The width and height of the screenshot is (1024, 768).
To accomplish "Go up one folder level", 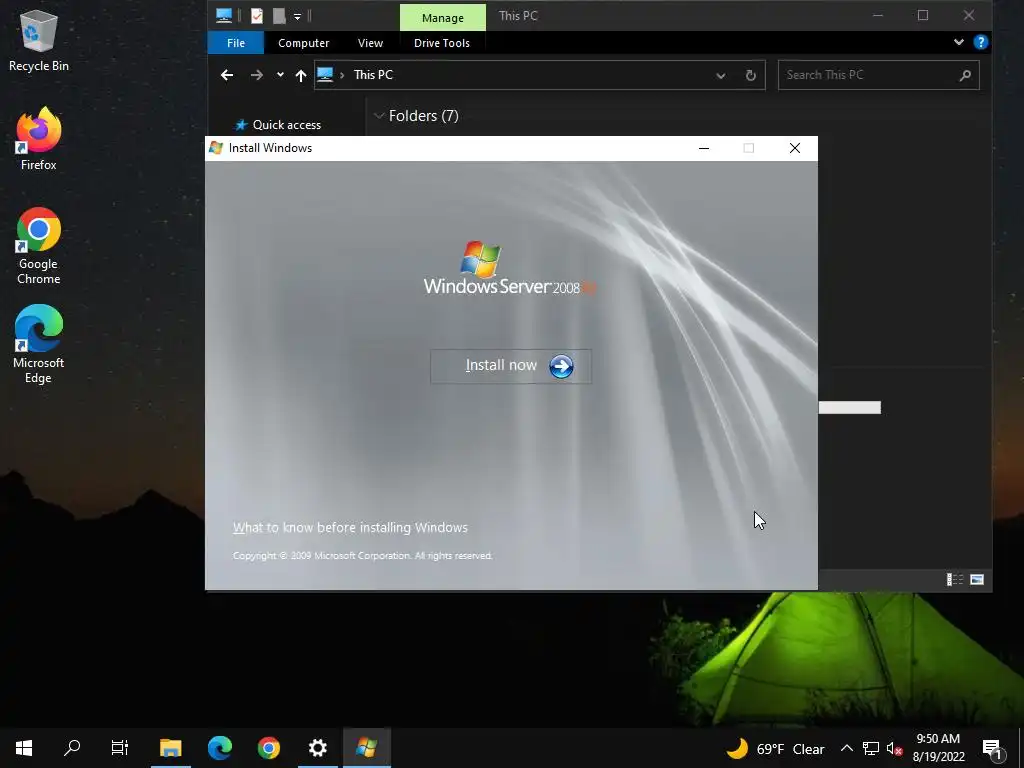I will pyautogui.click(x=300, y=75).
